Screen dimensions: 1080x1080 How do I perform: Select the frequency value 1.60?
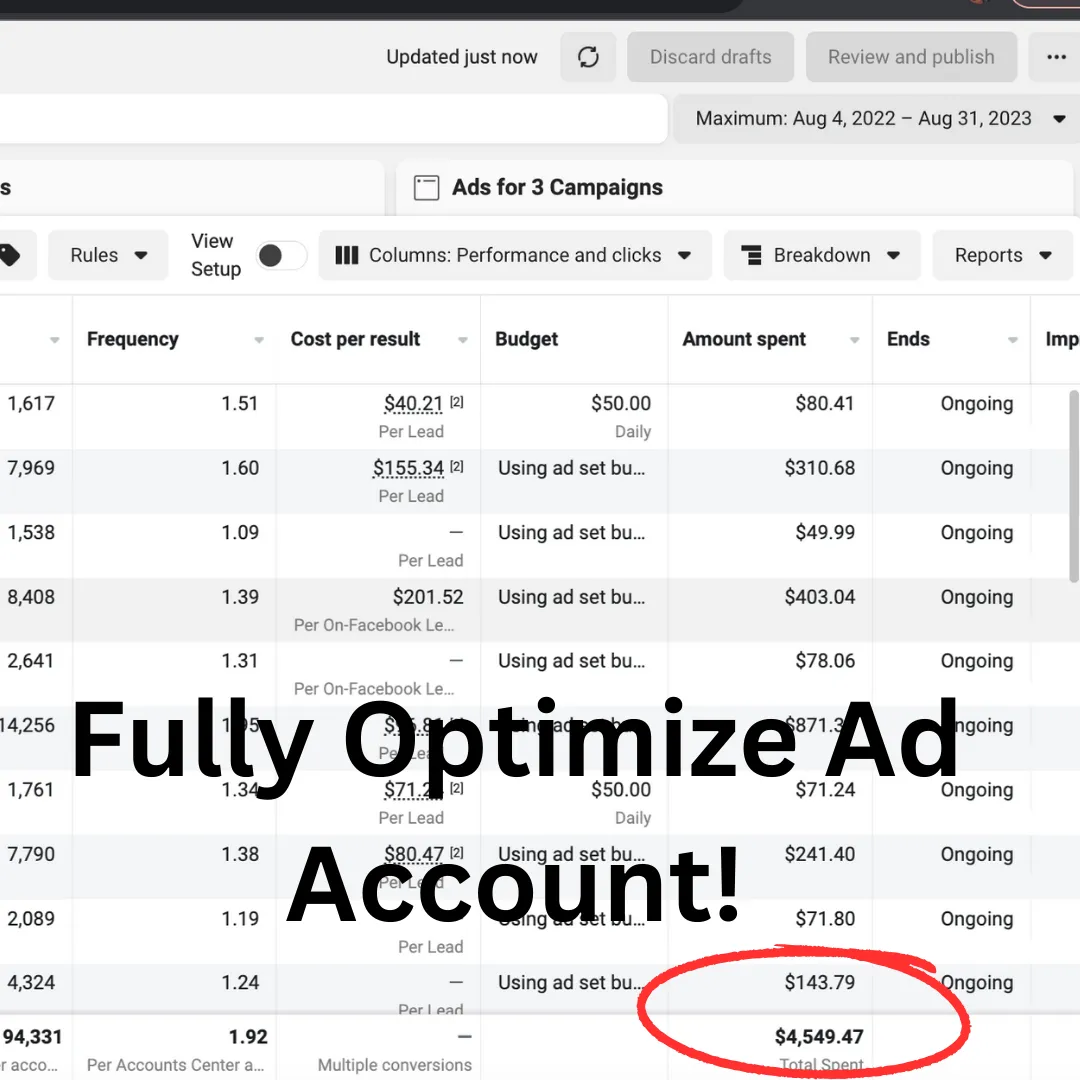pyautogui.click(x=240, y=468)
